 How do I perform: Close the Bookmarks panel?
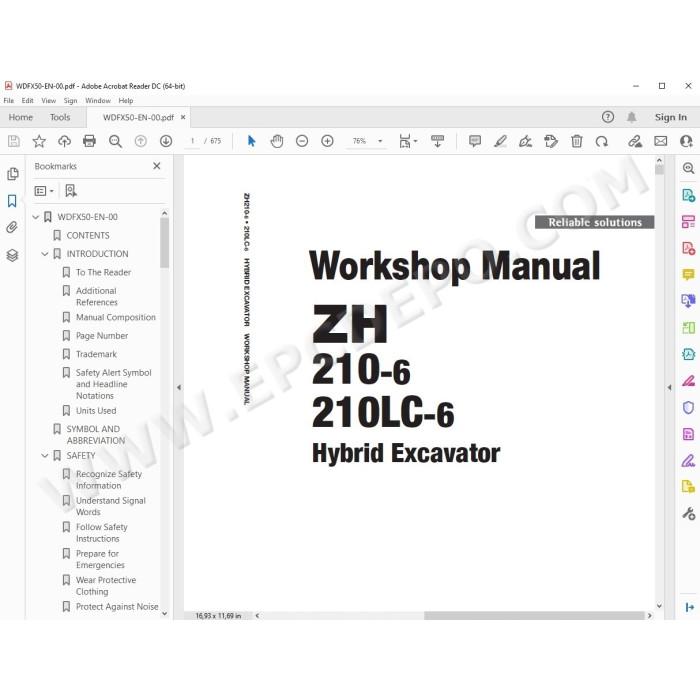pos(157,166)
